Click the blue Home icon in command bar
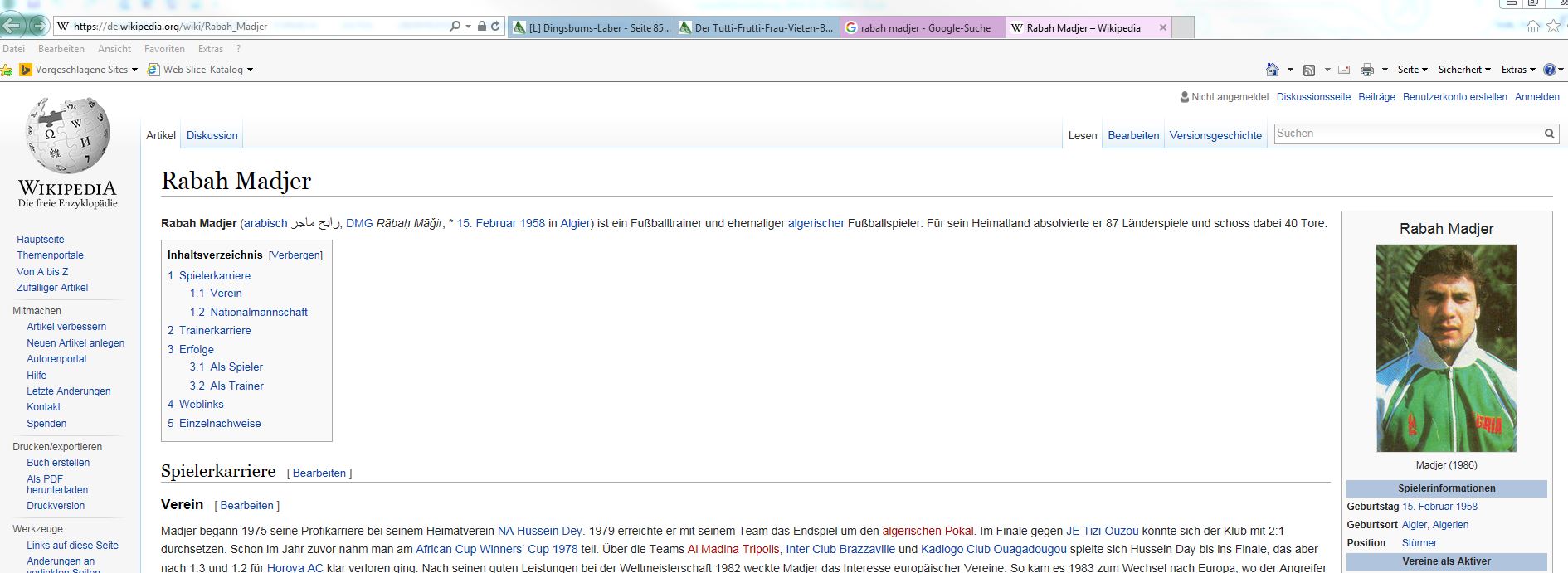The image size is (1568, 573). (1273, 70)
